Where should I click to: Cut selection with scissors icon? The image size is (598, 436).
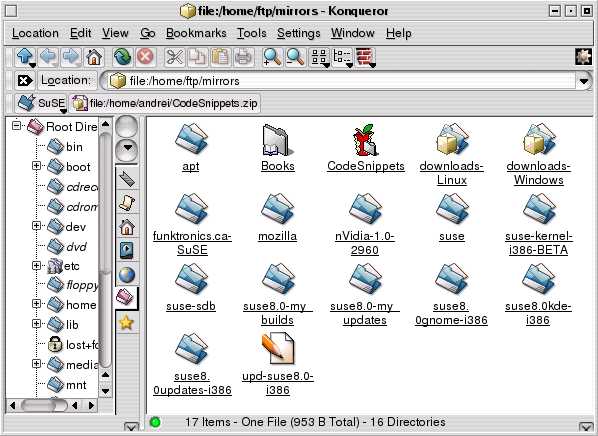pyautogui.click(x=175, y=57)
